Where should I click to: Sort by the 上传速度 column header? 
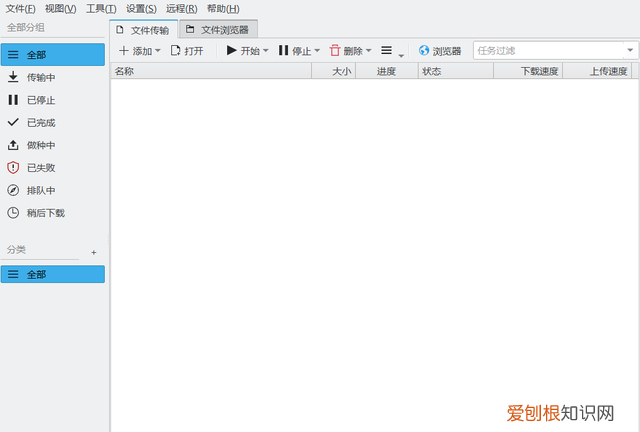tap(597, 71)
